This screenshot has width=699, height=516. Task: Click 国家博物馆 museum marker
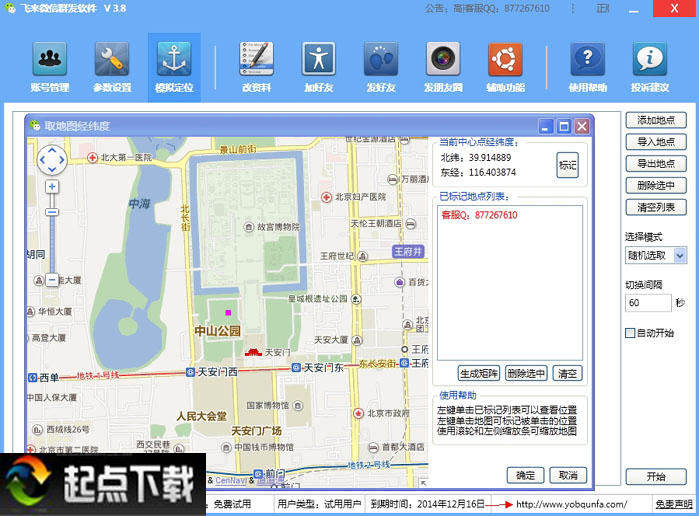point(298,405)
